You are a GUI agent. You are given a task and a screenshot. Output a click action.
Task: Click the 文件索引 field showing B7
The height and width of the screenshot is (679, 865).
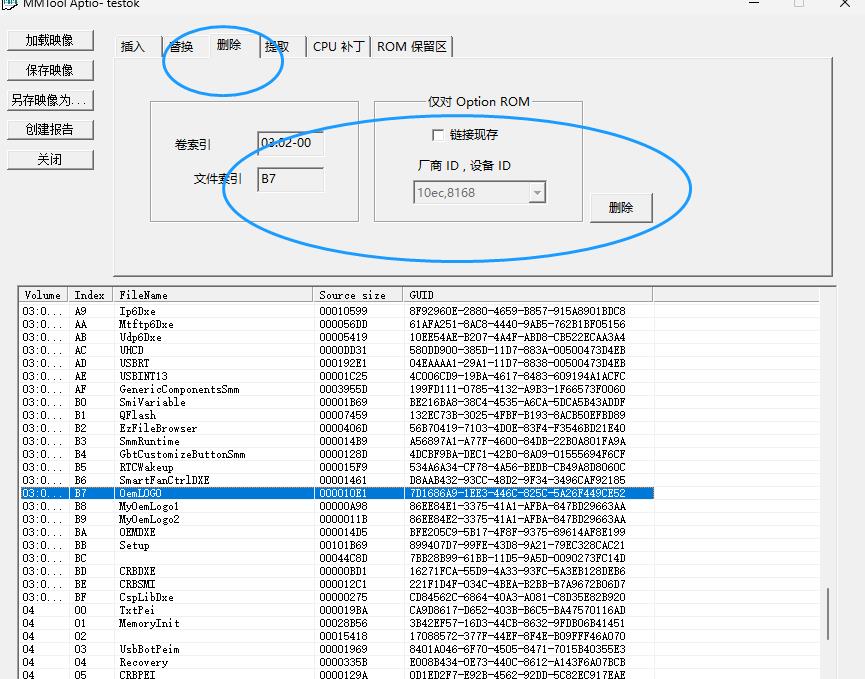pos(290,179)
